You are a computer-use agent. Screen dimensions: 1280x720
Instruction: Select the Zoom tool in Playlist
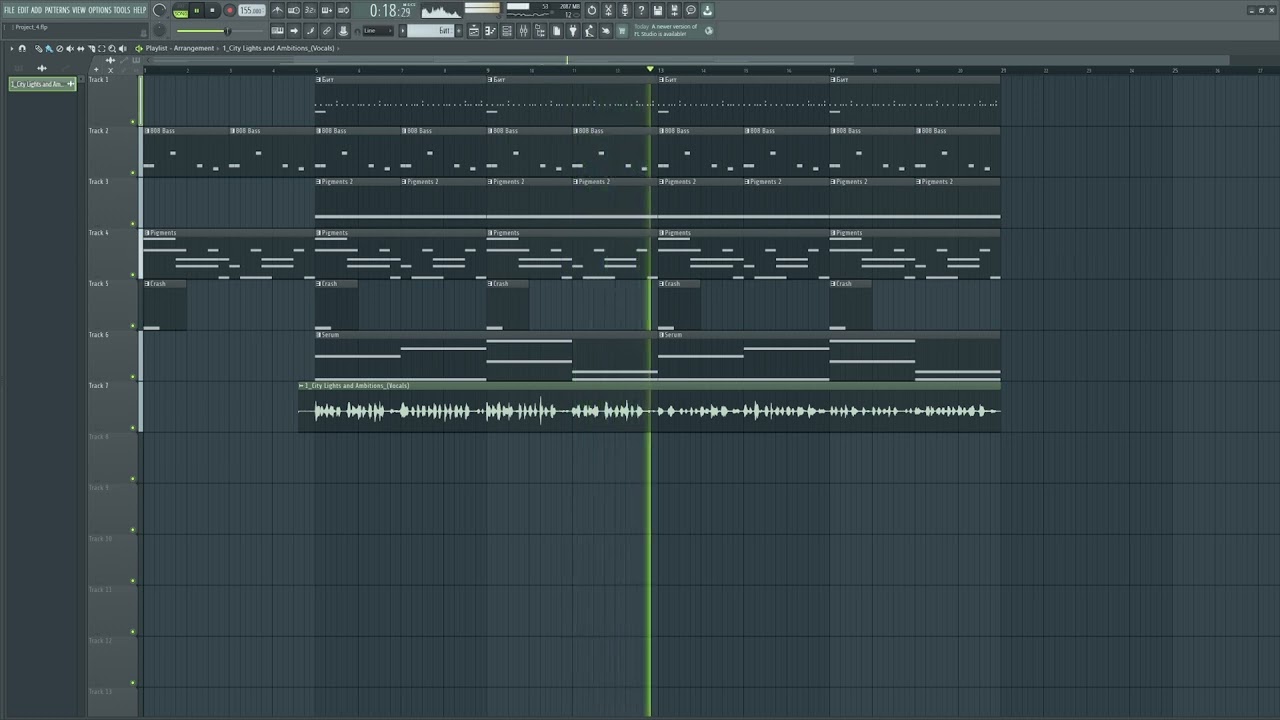coord(112,48)
